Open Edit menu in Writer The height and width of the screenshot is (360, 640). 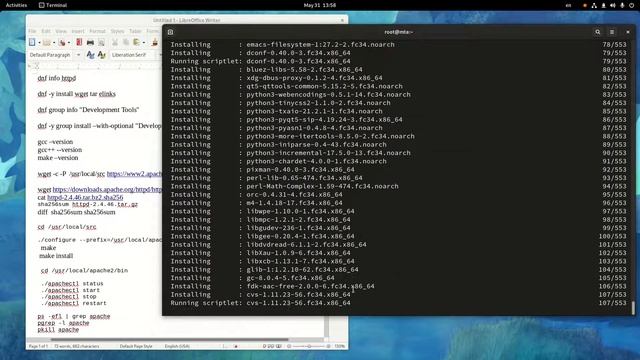46,31
